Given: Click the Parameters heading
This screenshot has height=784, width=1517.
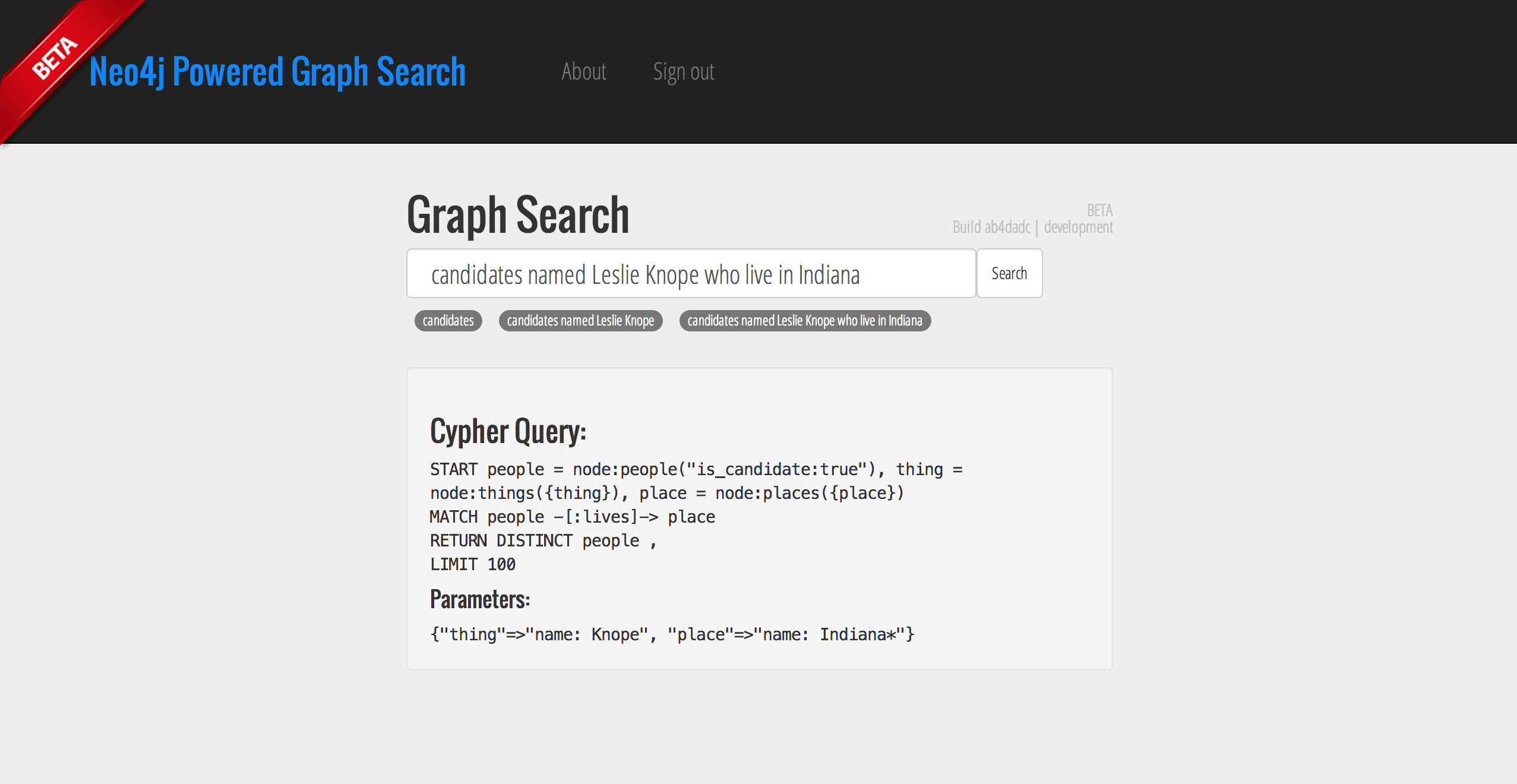Looking at the screenshot, I should (x=479, y=599).
